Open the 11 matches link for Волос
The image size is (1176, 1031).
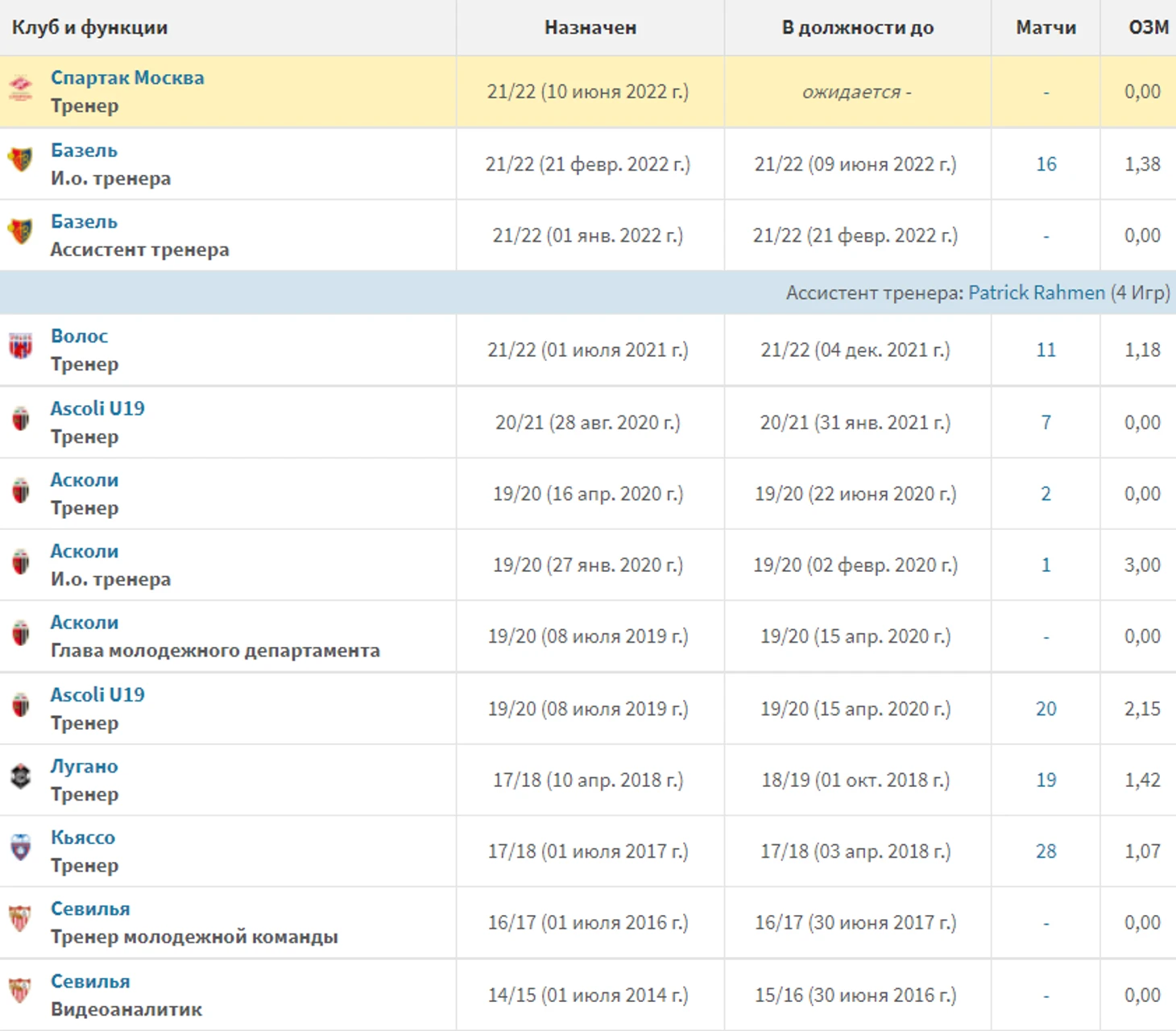(1046, 350)
